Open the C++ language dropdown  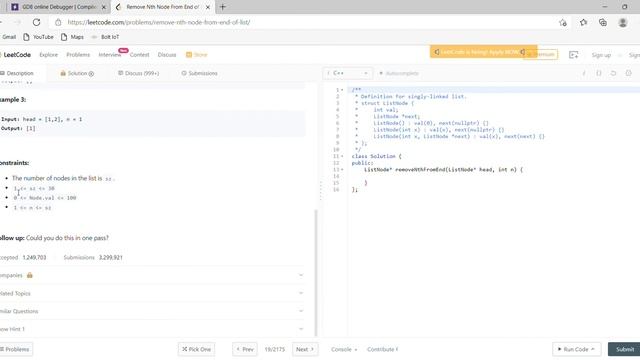point(347,73)
